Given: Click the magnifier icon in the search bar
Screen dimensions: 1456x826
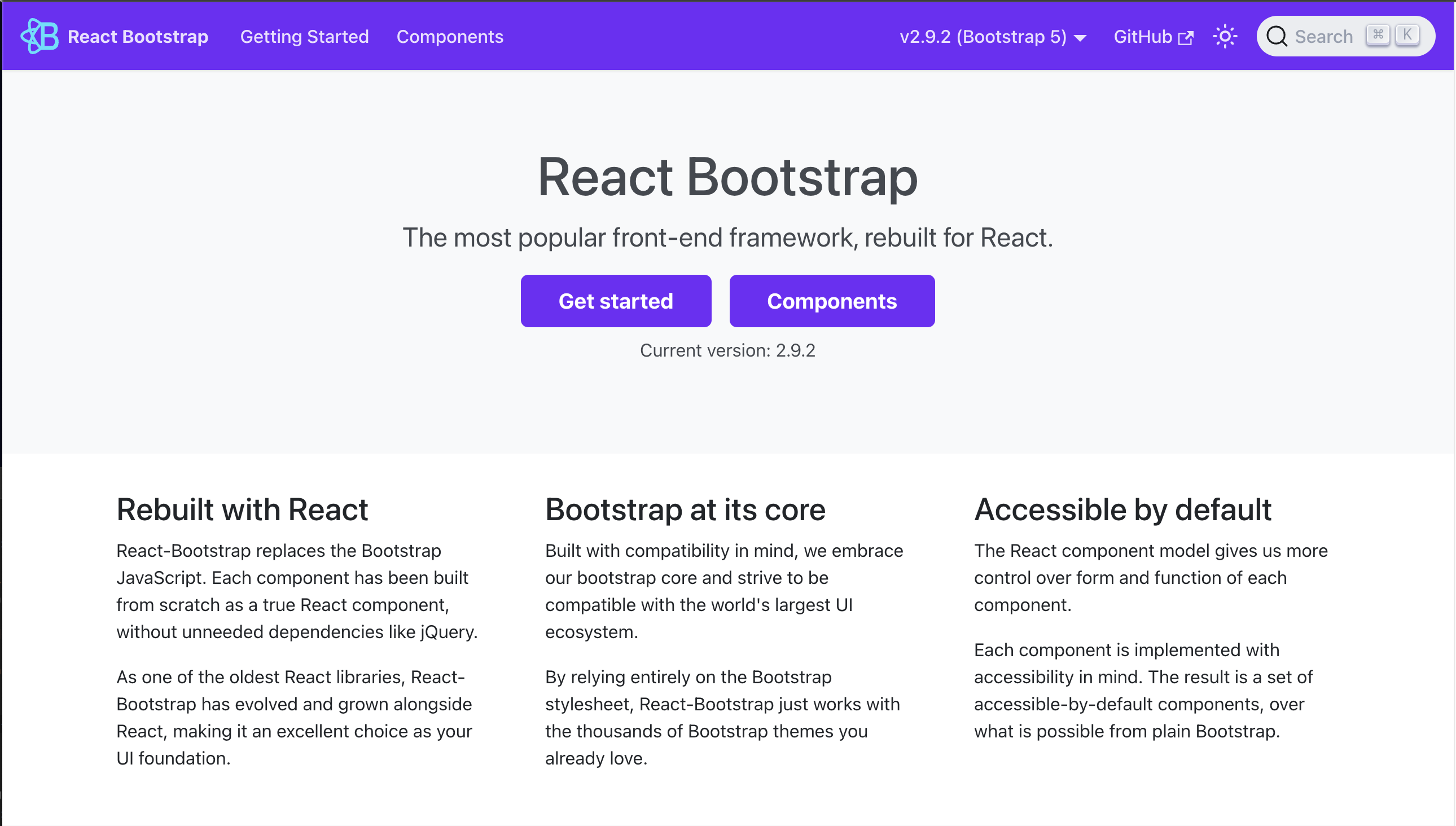Looking at the screenshot, I should tap(1278, 36).
